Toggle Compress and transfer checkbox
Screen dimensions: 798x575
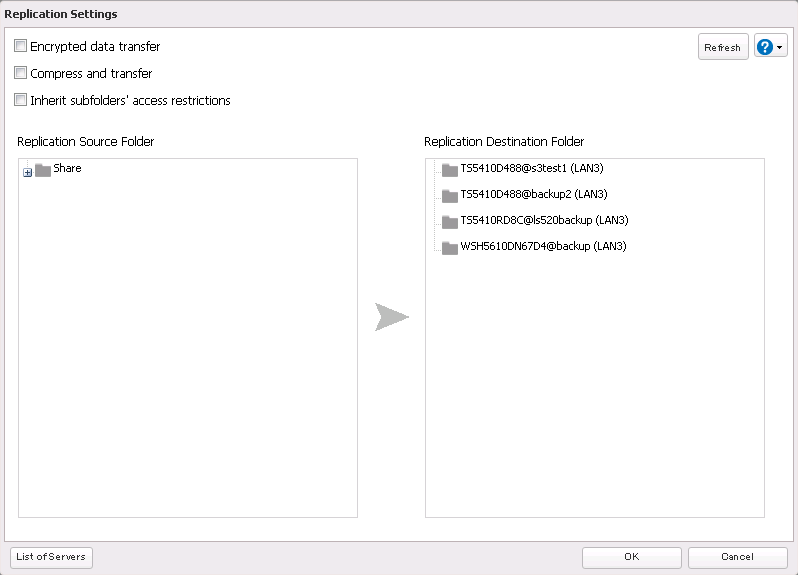pyautogui.click(x=21, y=73)
